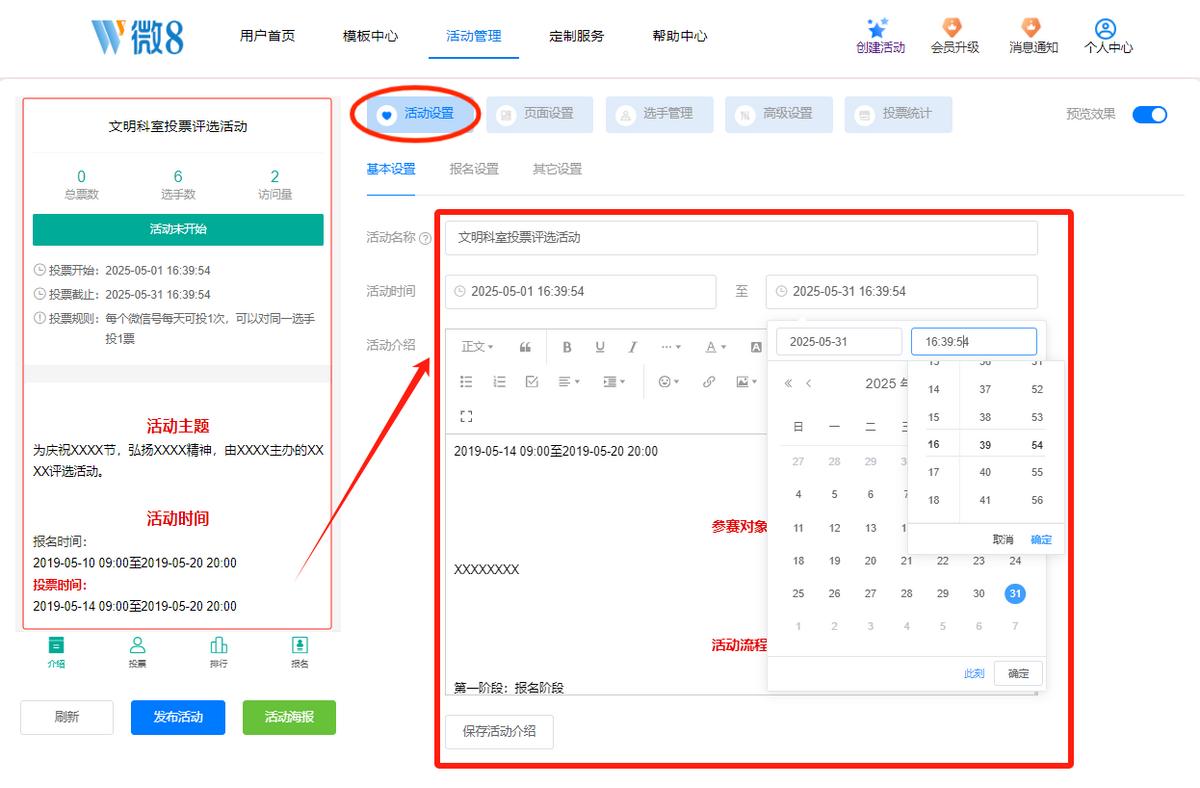Go to previous year in calendar

coord(788,383)
